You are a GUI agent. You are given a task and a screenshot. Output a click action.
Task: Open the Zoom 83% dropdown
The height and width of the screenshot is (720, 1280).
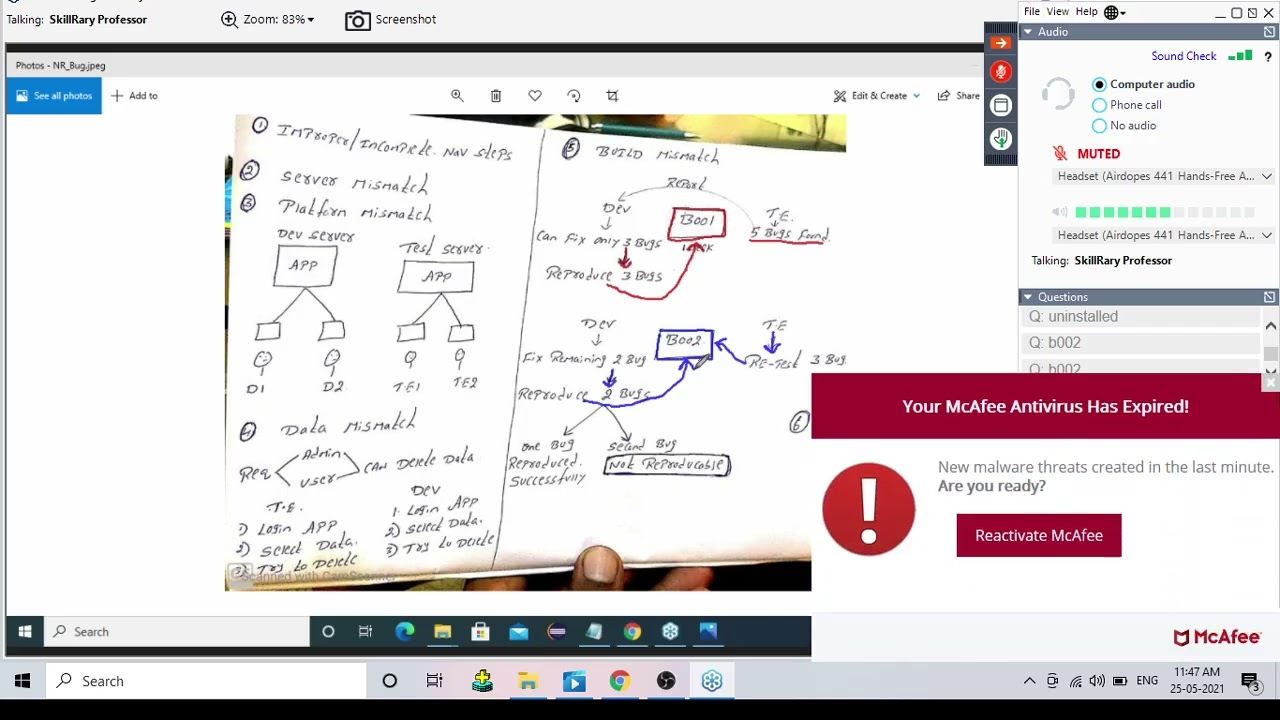[268, 19]
